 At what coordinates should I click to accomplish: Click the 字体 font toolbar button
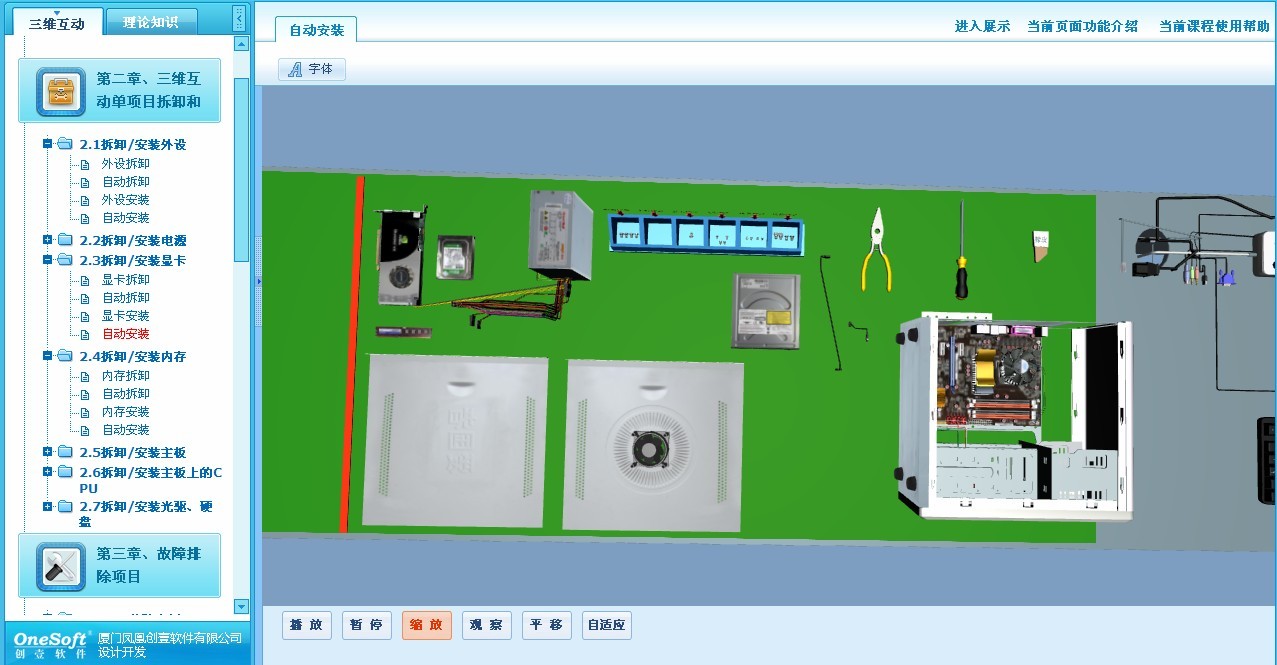tap(312, 69)
